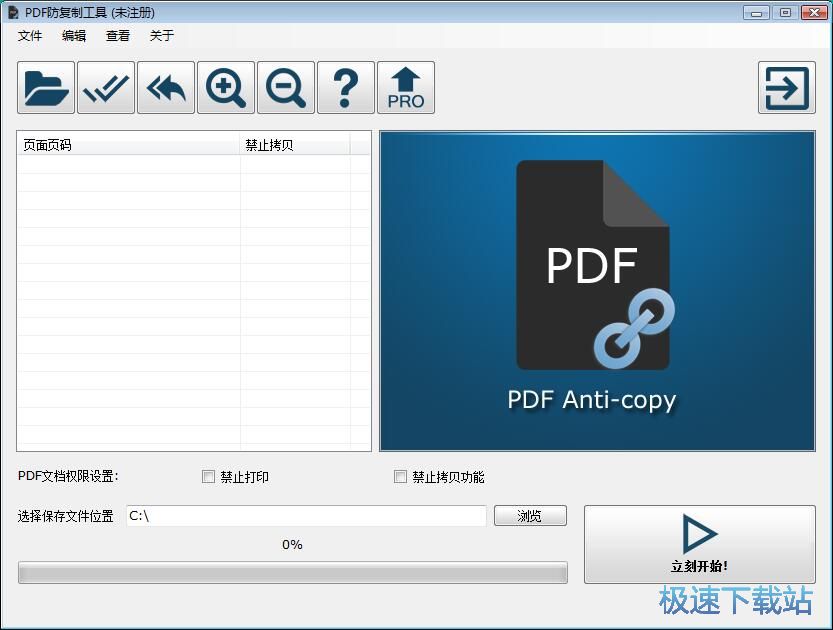Upgrade to PRO version
Screen dimensions: 833x630
(405, 87)
